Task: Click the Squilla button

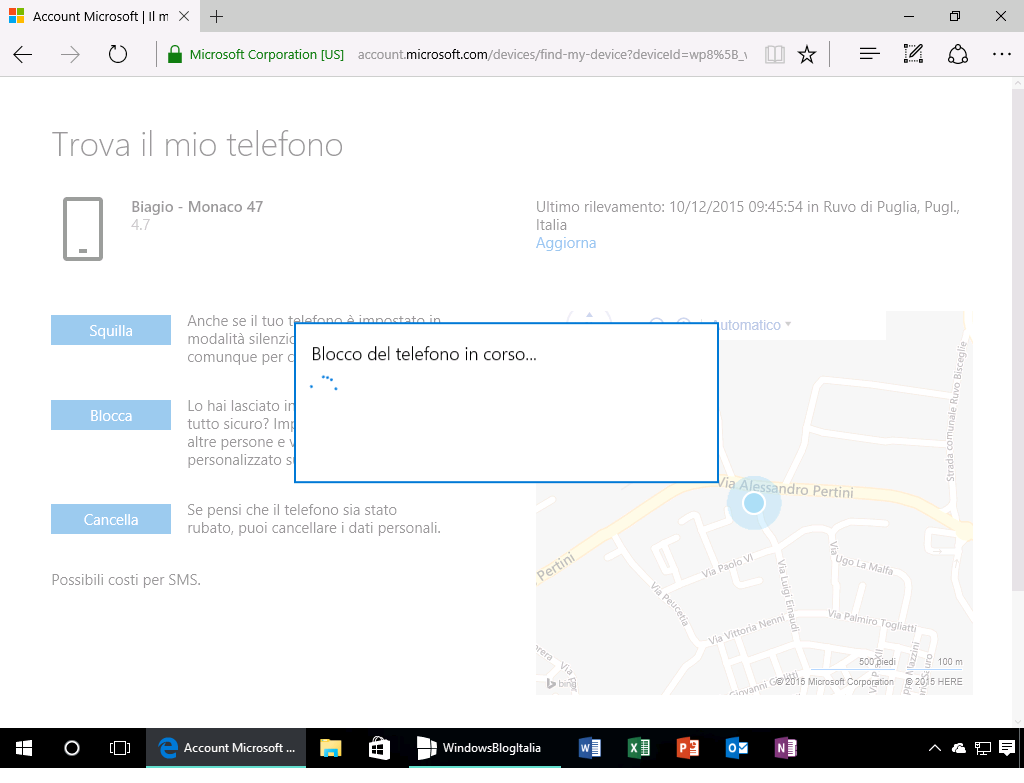Action: click(x=111, y=330)
